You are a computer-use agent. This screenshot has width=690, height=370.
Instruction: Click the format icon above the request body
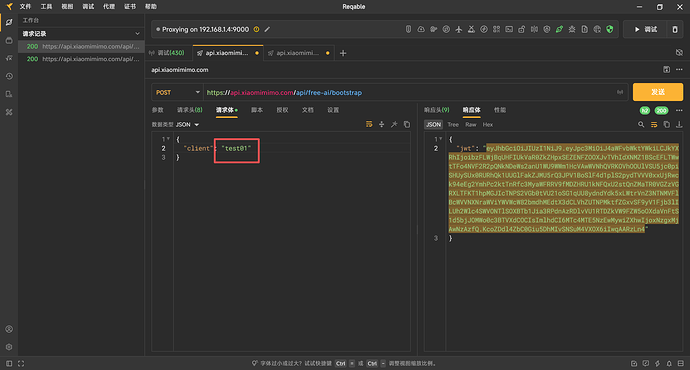369,125
